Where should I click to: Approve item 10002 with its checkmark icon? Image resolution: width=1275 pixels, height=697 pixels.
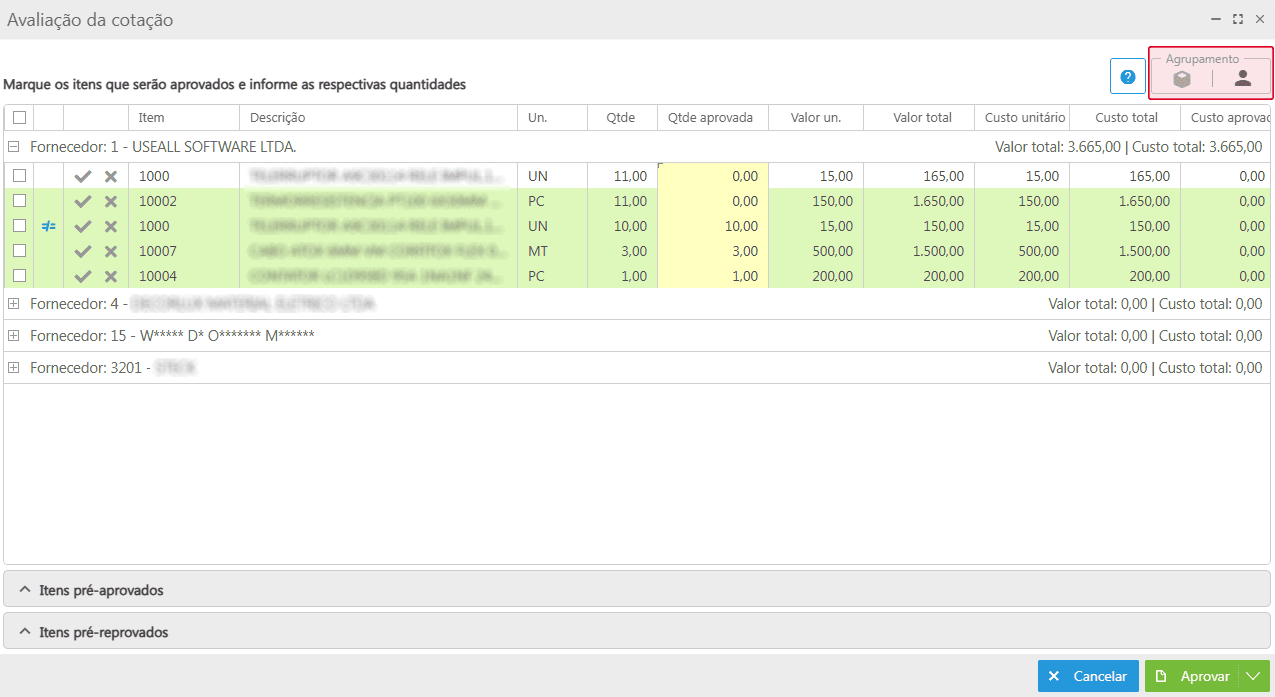pos(83,201)
